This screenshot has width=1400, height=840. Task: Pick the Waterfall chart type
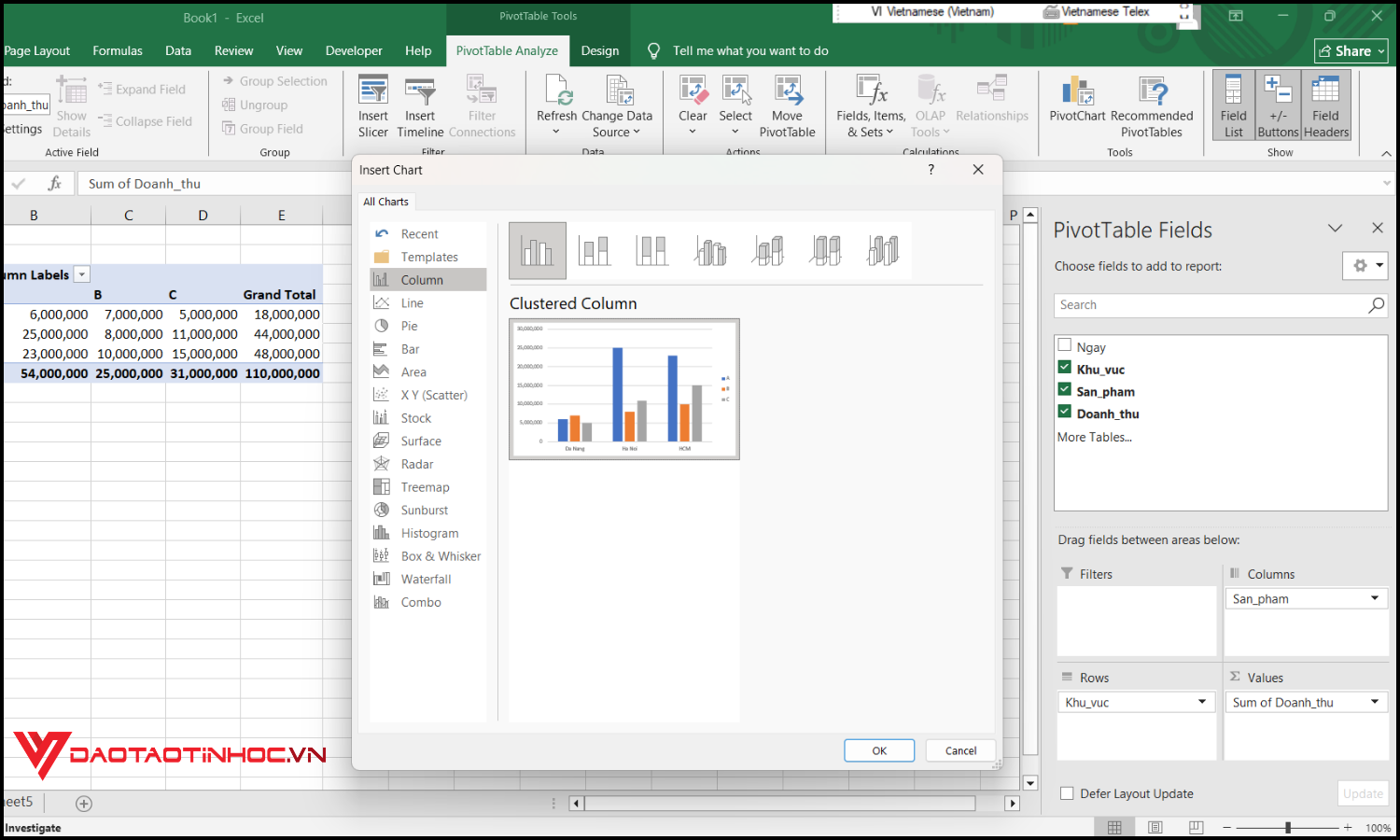[x=424, y=579]
